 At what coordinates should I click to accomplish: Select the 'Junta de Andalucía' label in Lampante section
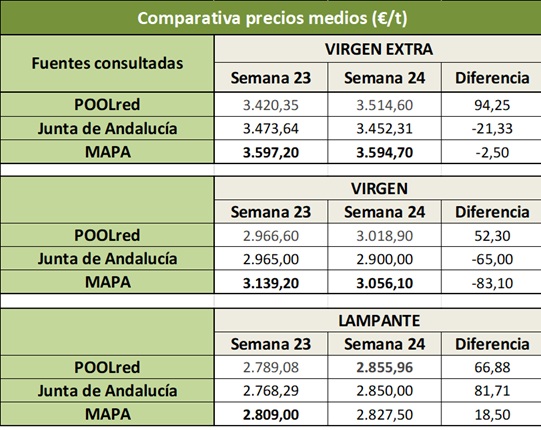(107, 391)
